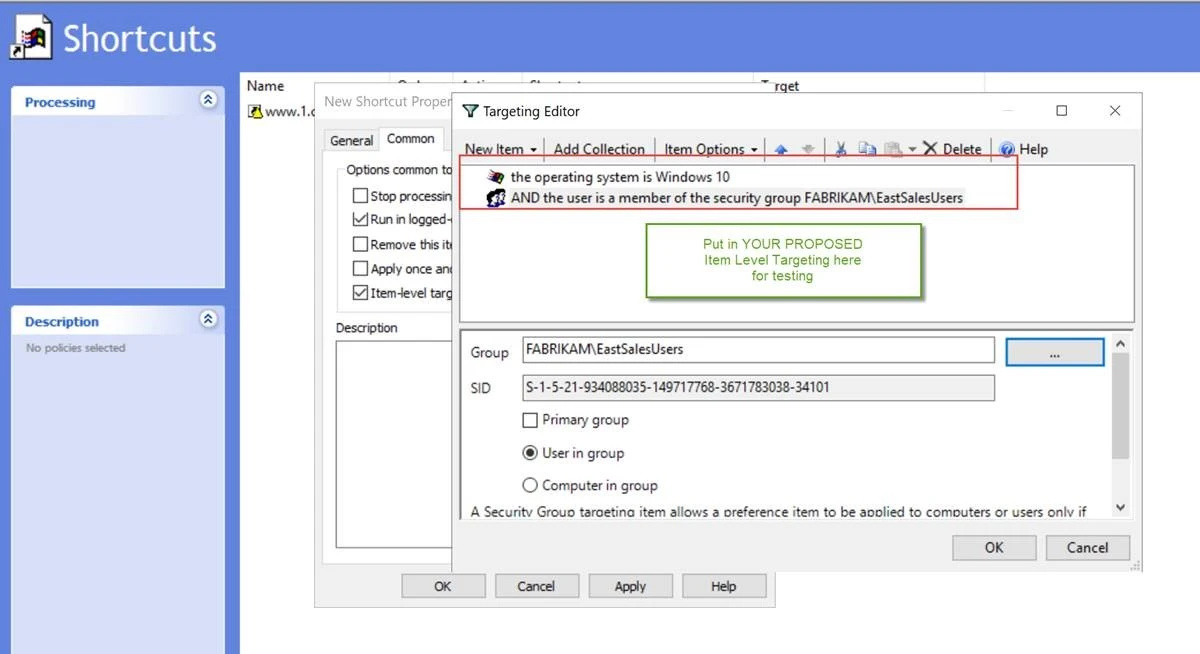Click the Move Down arrow icon
Viewport: 1200px width, 654px height.
[x=808, y=149]
